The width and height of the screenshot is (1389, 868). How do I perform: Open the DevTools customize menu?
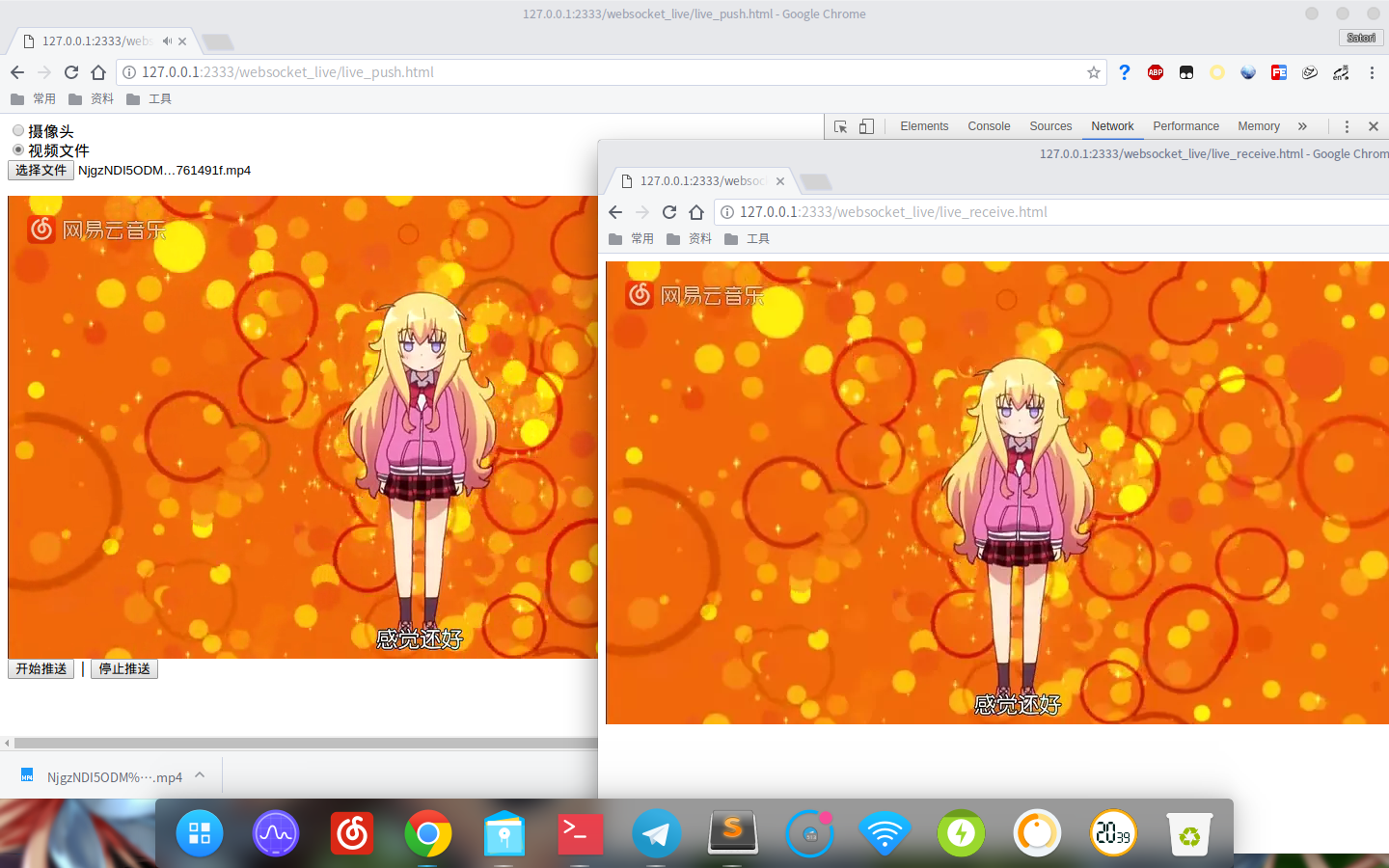point(1347,126)
